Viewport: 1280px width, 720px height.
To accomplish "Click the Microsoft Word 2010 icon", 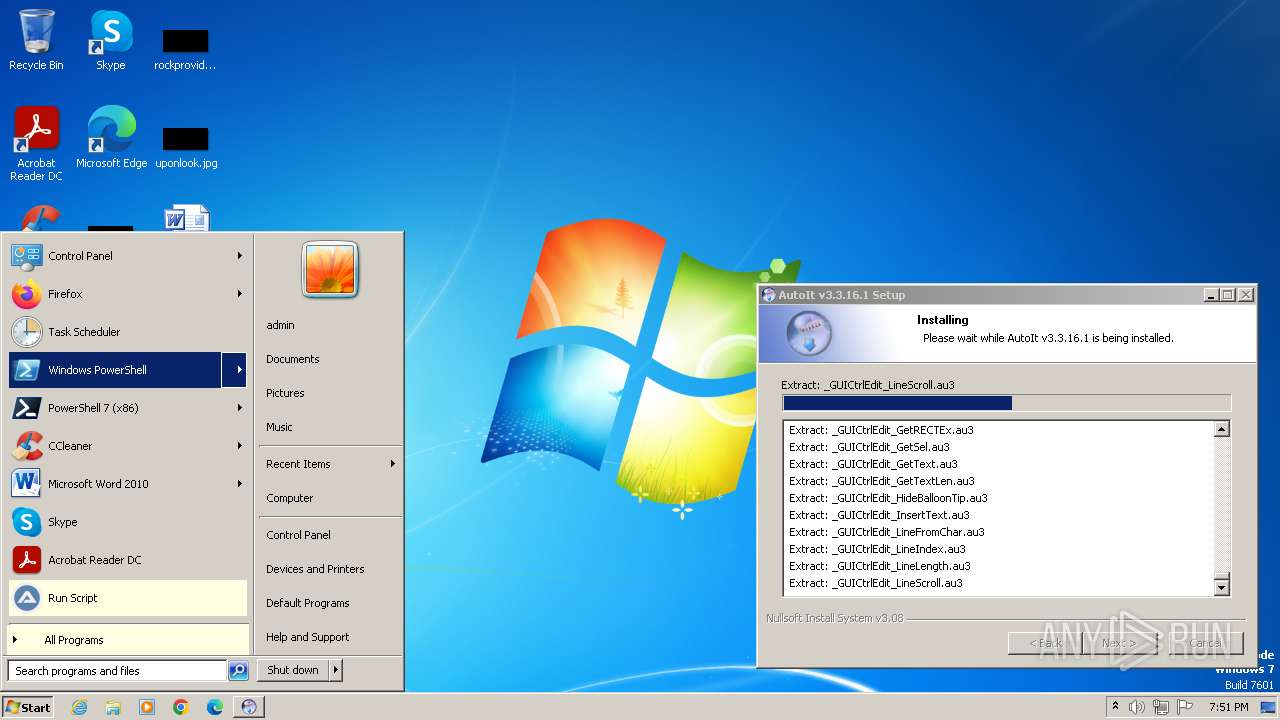I will tap(27, 484).
